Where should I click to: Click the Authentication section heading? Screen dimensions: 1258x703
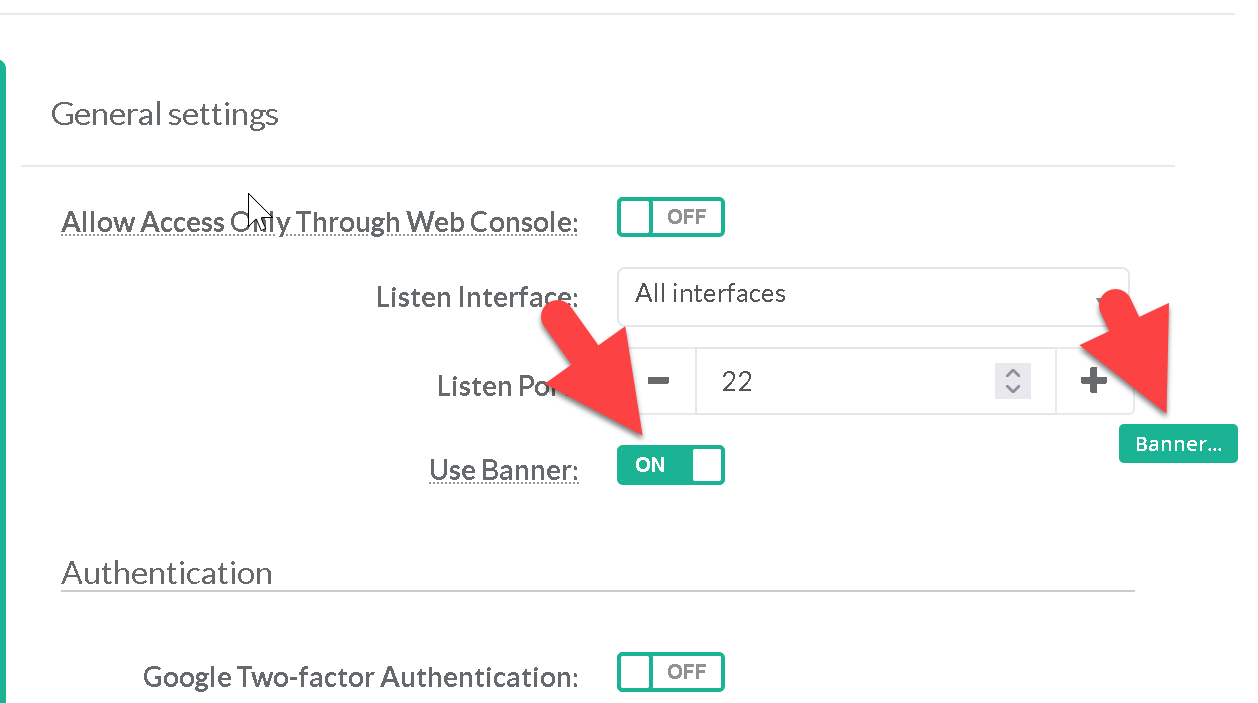tap(166, 573)
